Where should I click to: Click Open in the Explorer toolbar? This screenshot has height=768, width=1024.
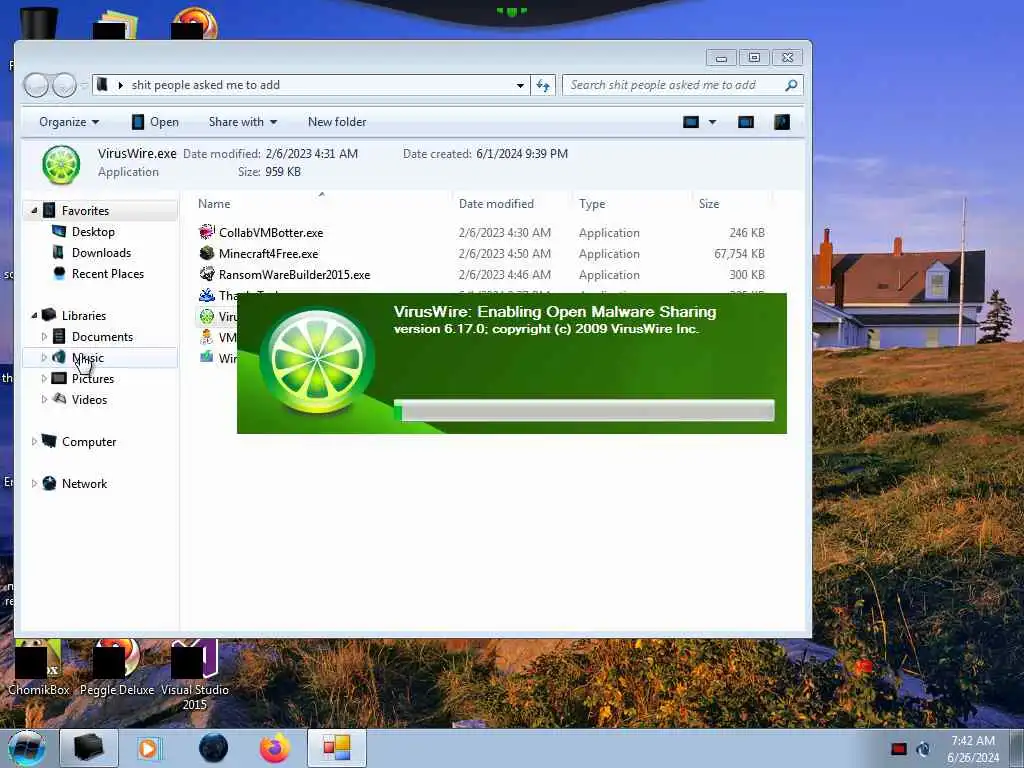pyautogui.click(x=155, y=121)
